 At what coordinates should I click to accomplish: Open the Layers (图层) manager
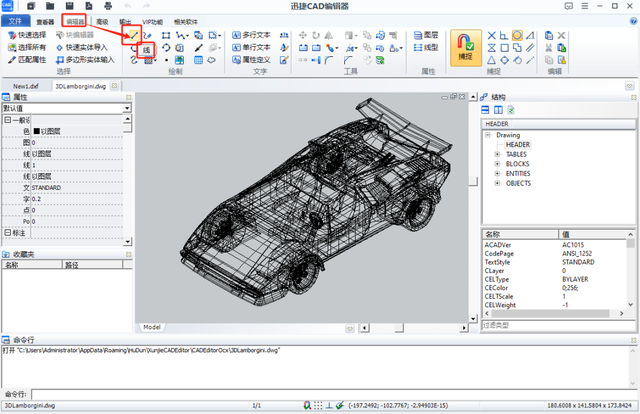(x=426, y=35)
